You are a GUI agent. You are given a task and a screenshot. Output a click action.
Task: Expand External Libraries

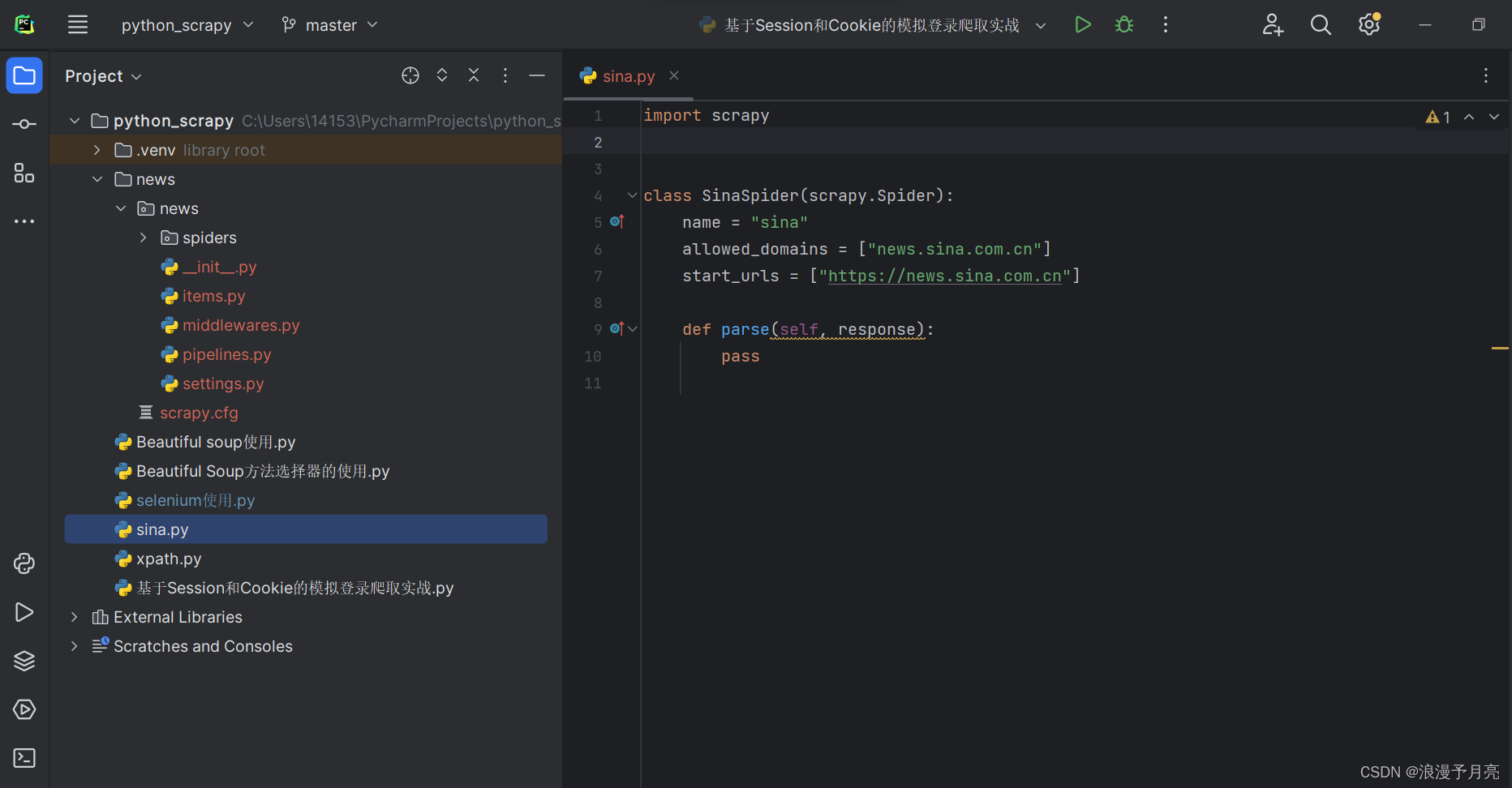(75, 617)
